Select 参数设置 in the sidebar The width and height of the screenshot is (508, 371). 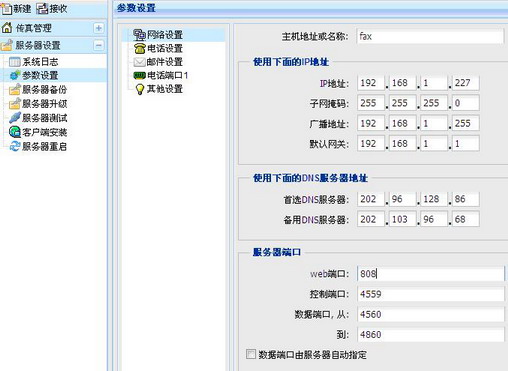40,75
